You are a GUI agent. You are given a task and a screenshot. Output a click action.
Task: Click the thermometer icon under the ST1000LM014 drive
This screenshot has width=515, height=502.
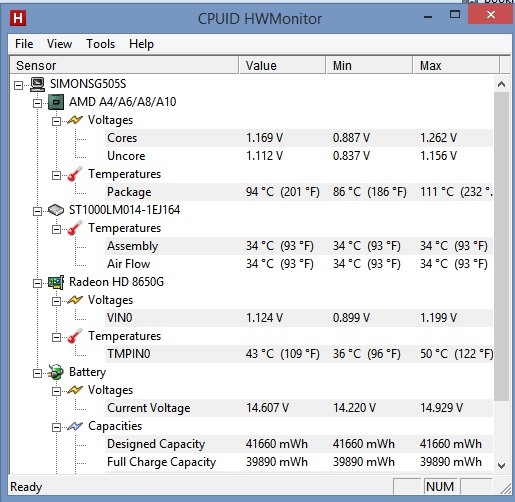75,228
